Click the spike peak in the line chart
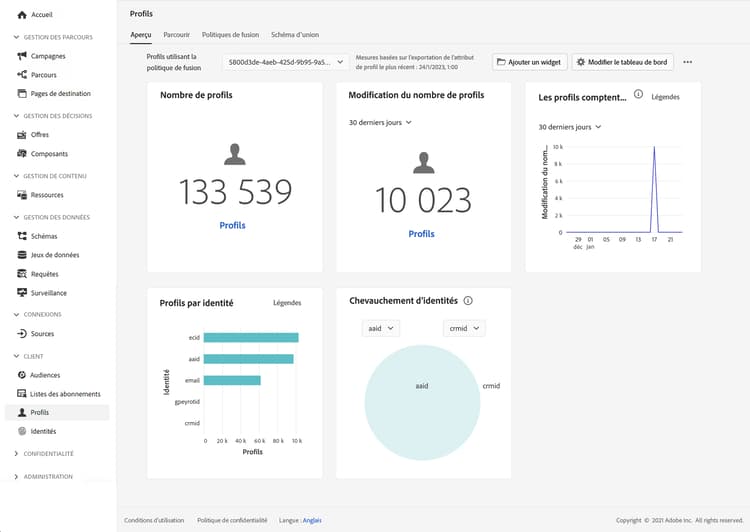 coord(654,147)
